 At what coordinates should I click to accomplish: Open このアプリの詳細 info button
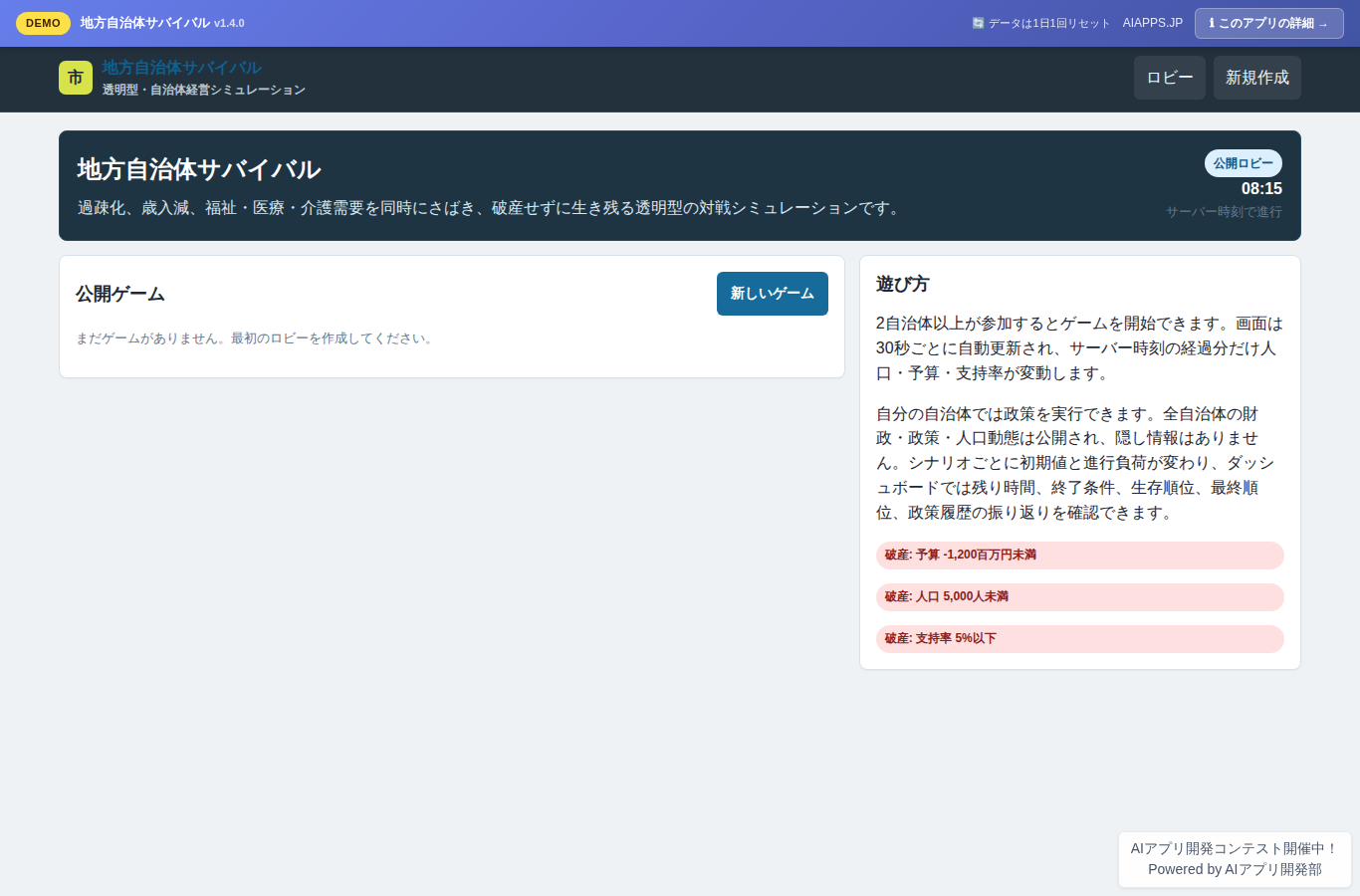tap(1269, 23)
